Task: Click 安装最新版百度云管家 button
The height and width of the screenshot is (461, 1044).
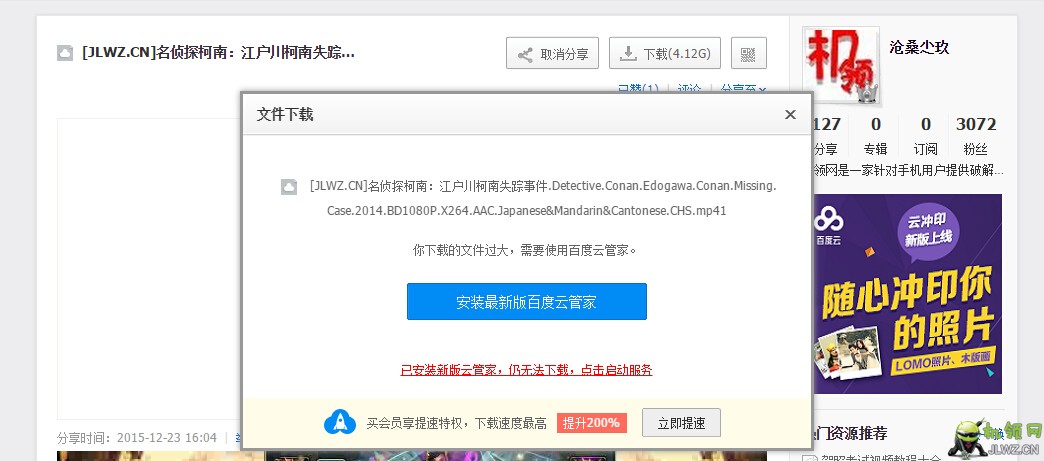Action: pos(527,302)
